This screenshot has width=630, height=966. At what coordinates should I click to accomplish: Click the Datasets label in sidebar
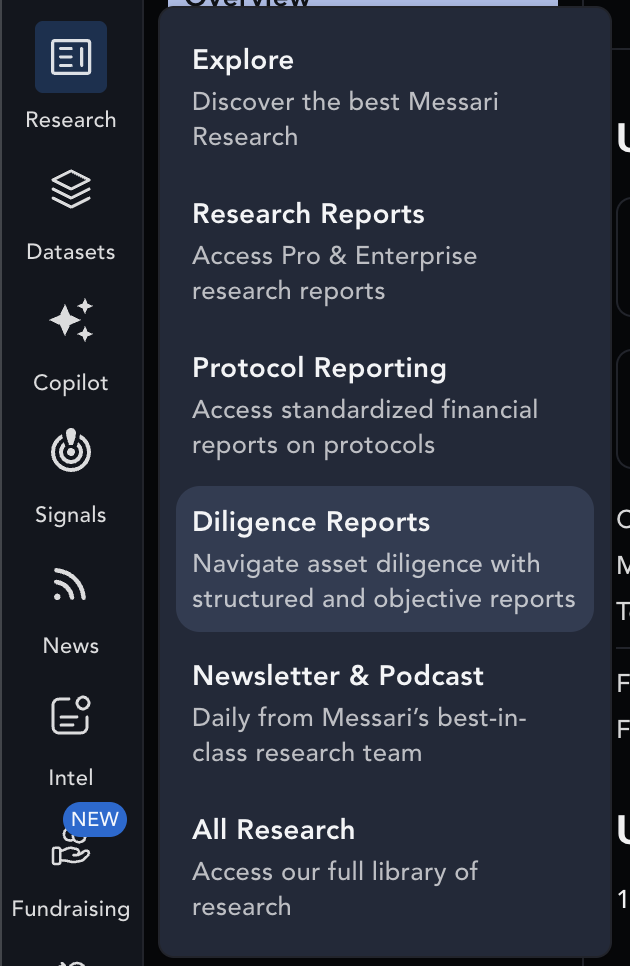pos(71,251)
